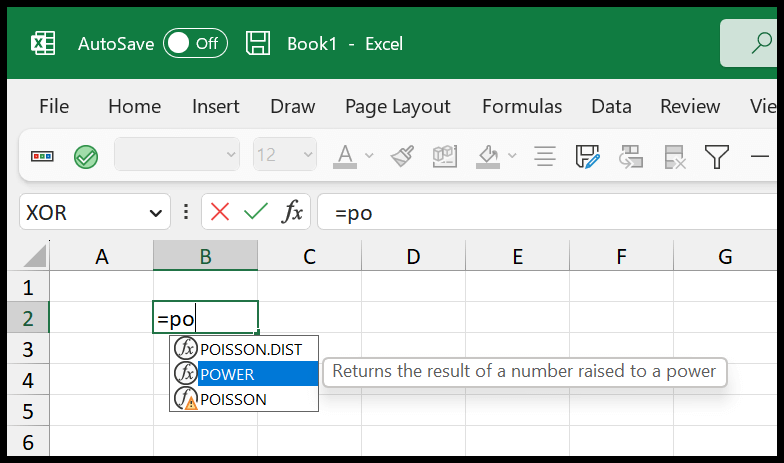Open the Name Box dropdown arrow
Viewport: 784px width, 463px height.
pyautogui.click(x=156, y=214)
